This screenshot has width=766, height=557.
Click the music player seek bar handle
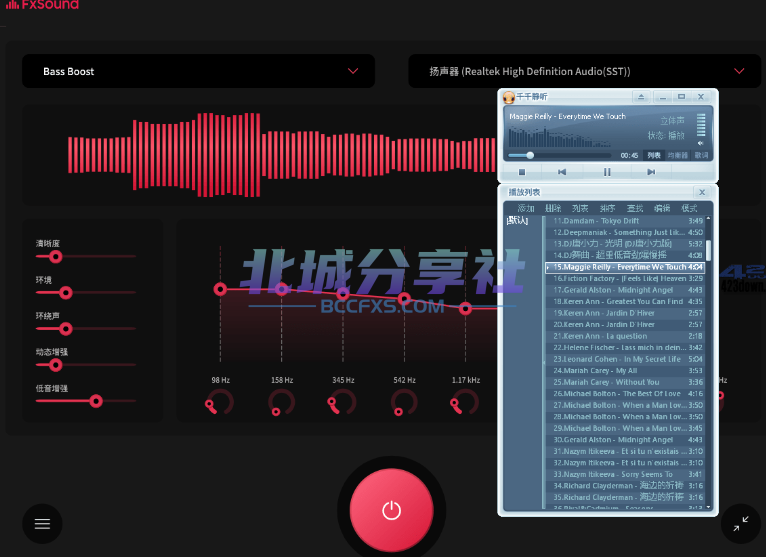tap(530, 155)
